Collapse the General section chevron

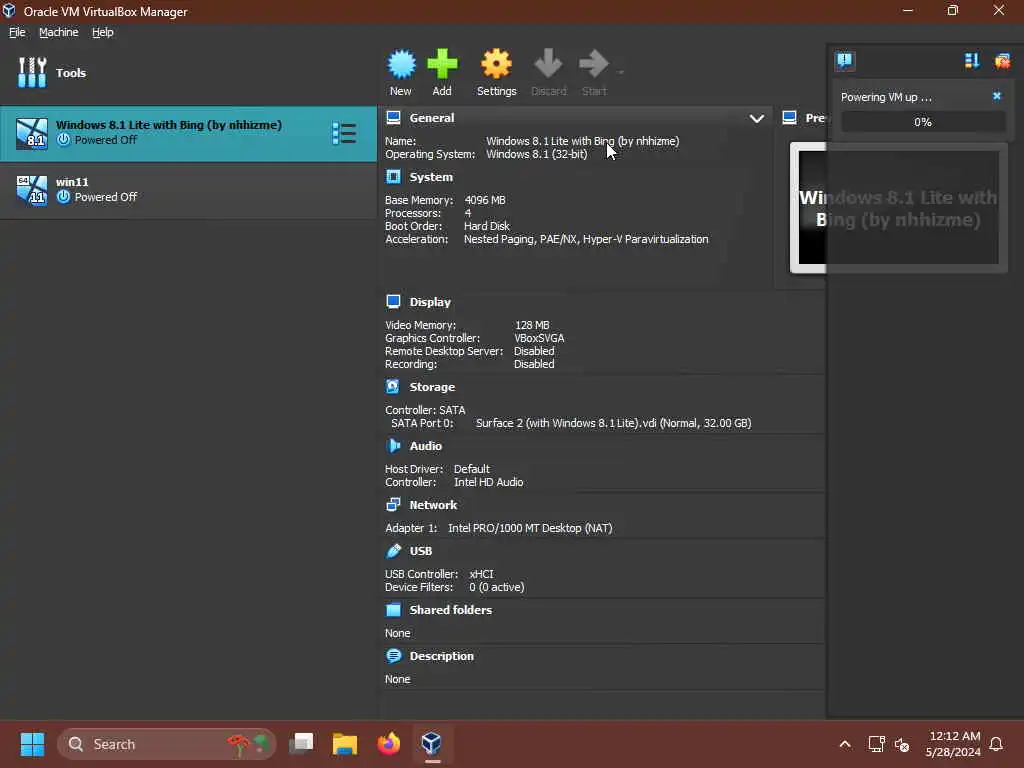756,119
